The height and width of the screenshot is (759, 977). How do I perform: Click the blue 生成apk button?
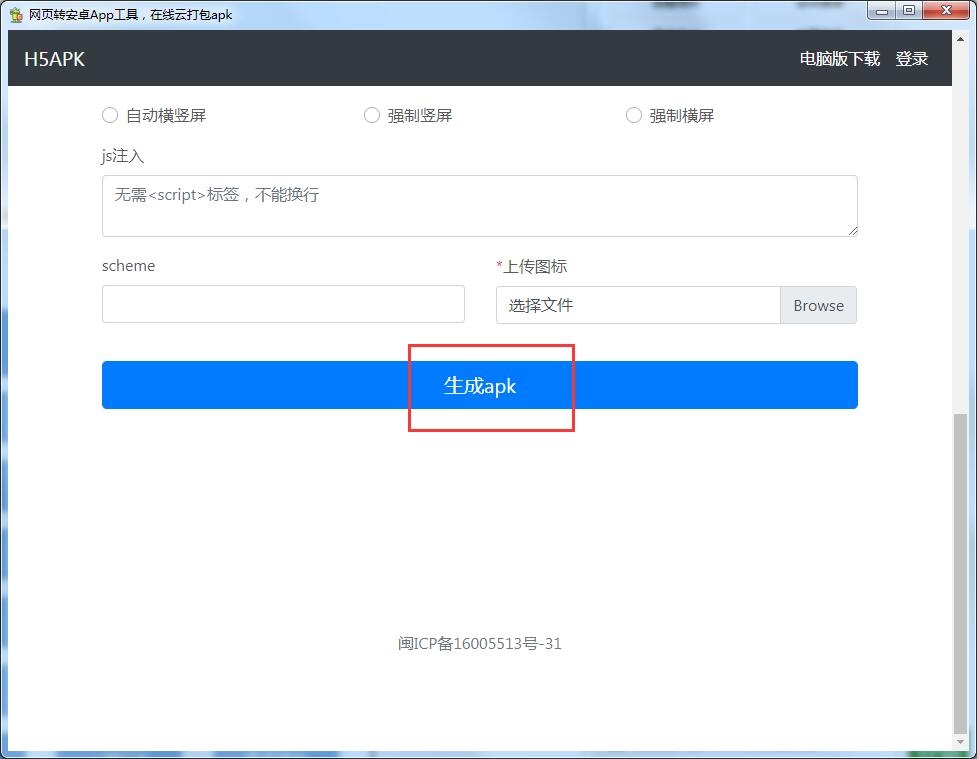click(479, 385)
